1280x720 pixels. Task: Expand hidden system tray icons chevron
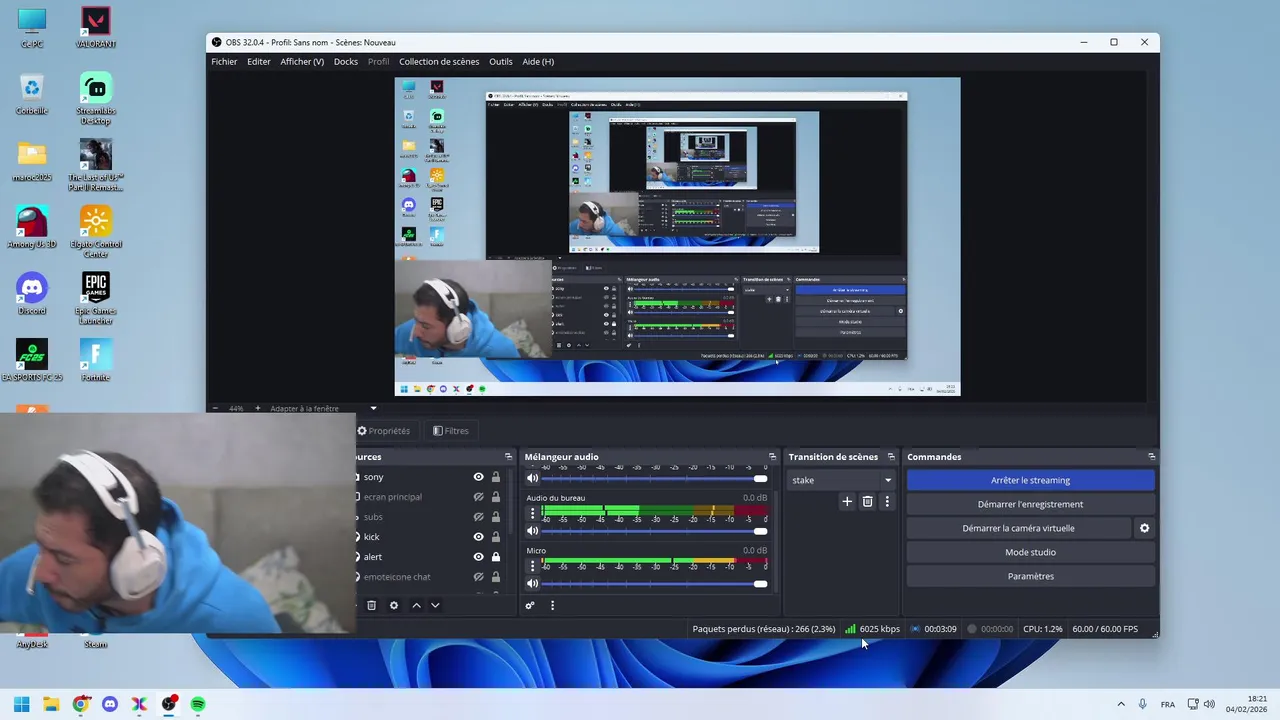(1120, 704)
